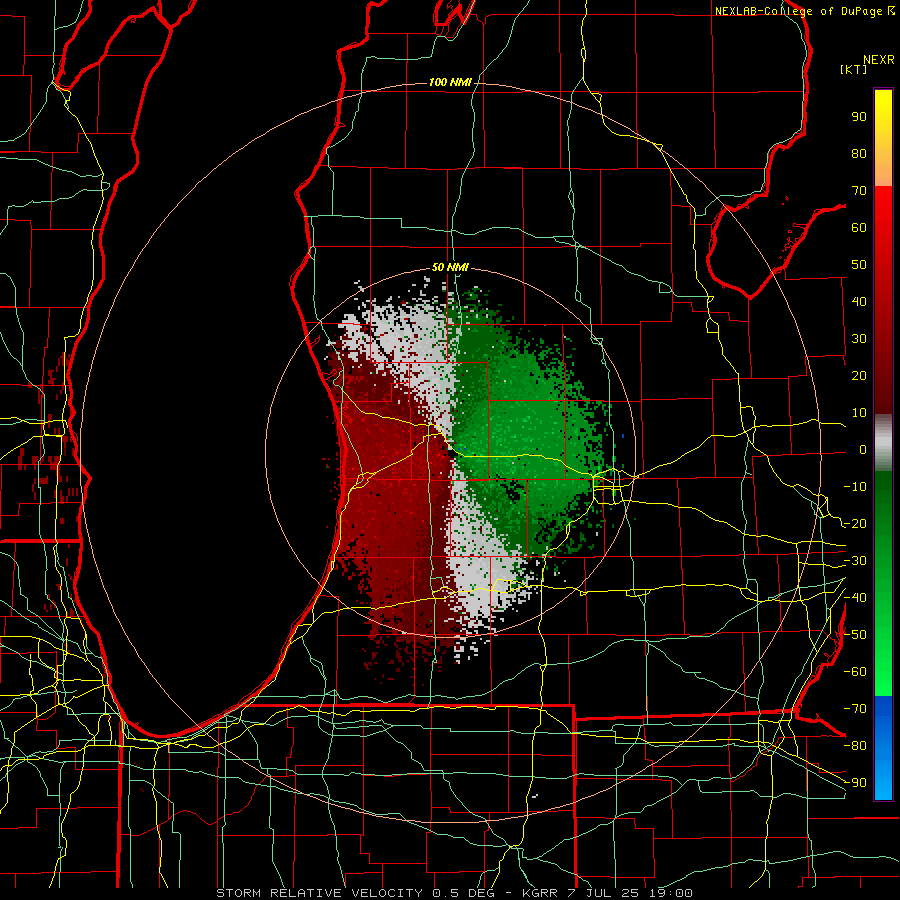The image size is (900, 900).
Task: Click the positive 80 value on the velocity scale
Action: coord(859,154)
